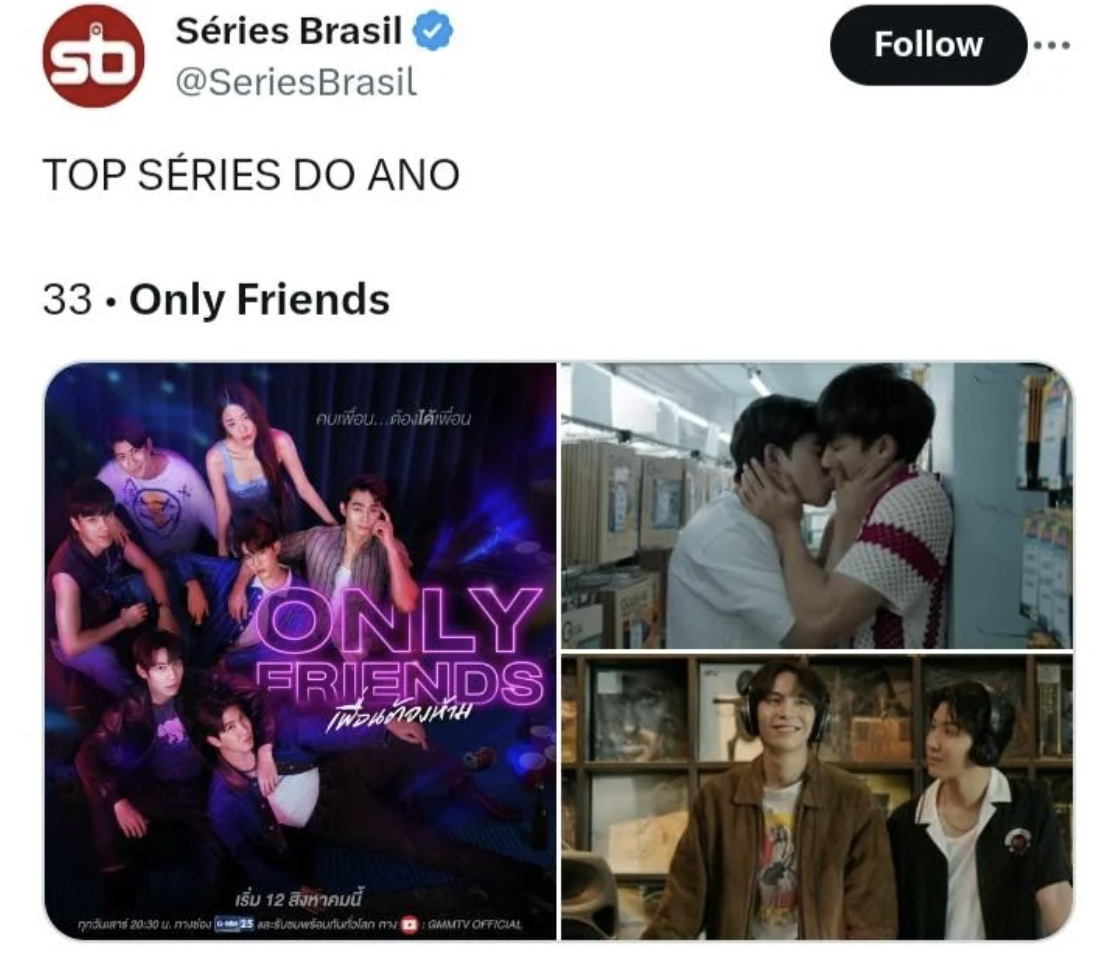Screen dimensions: 1116x976
Task: Click the neon ONLY FRIENDS title
Action: click(x=399, y=648)
